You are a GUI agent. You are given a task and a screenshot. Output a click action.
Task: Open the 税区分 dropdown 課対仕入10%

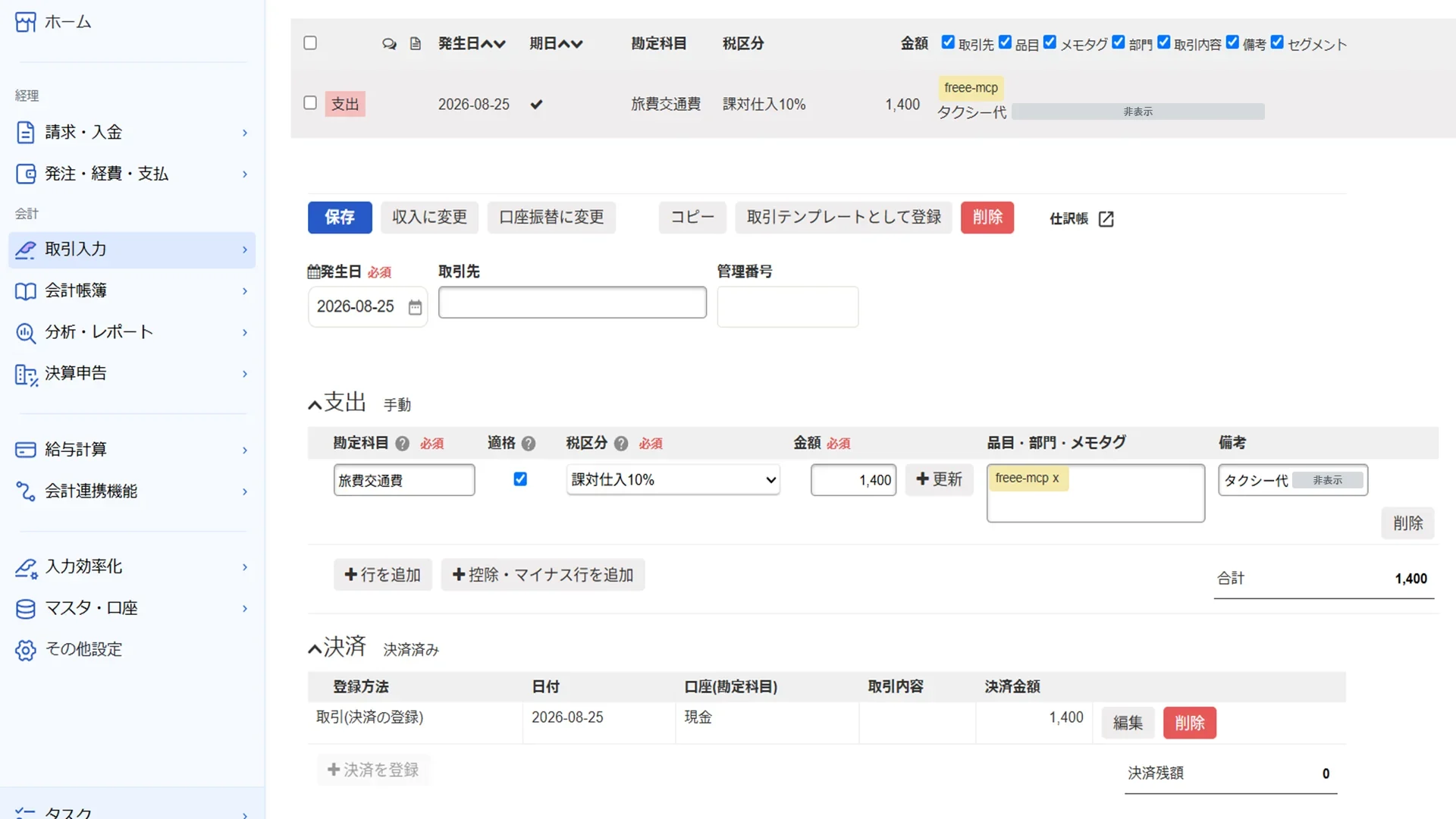(x=673, y=480)
